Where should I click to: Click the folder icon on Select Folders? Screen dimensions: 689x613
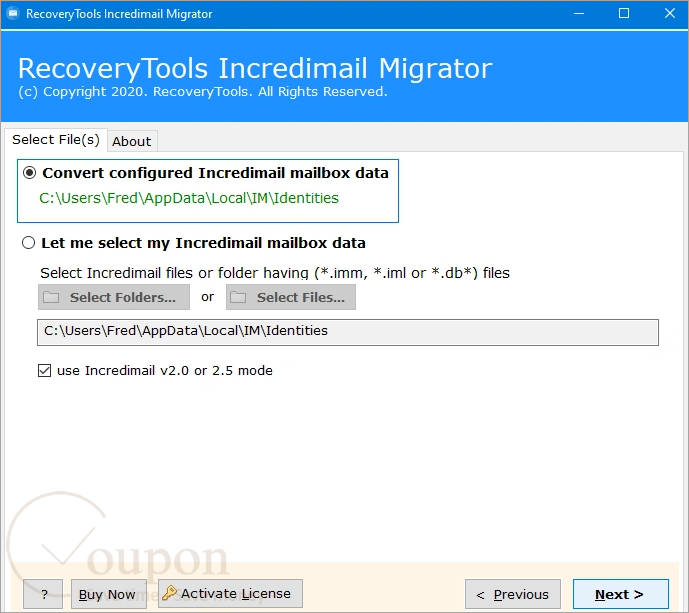pyautogui.click(x=51, y=297)
